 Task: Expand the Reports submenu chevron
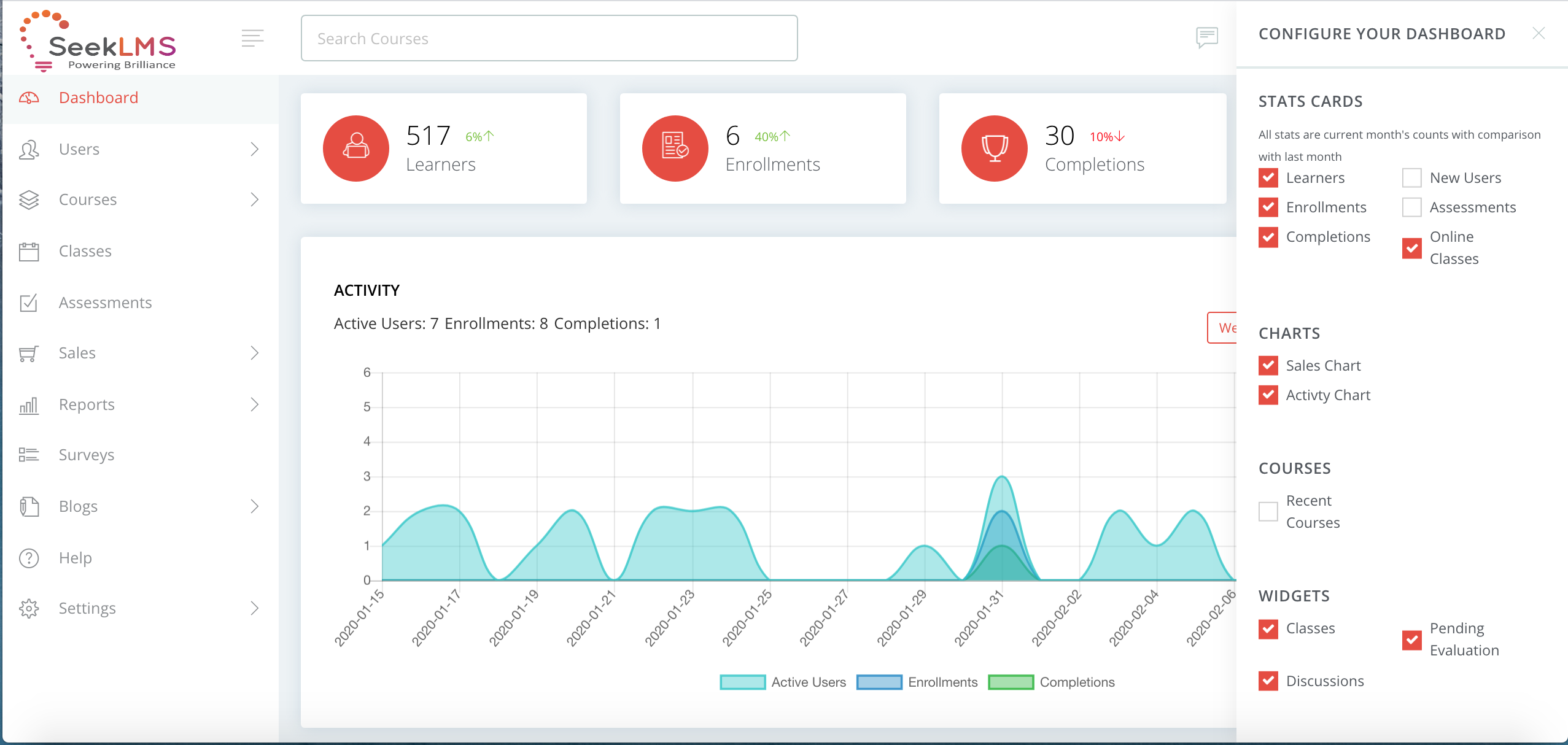click(255, 404)
